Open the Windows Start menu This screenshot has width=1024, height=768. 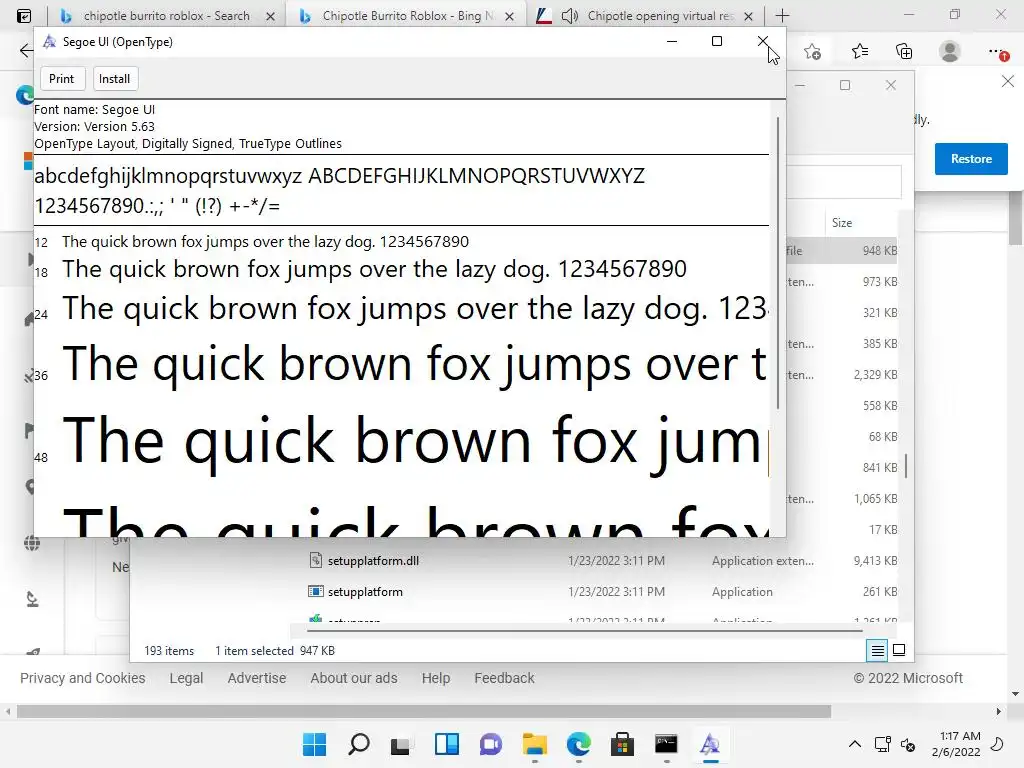point(314,744)
